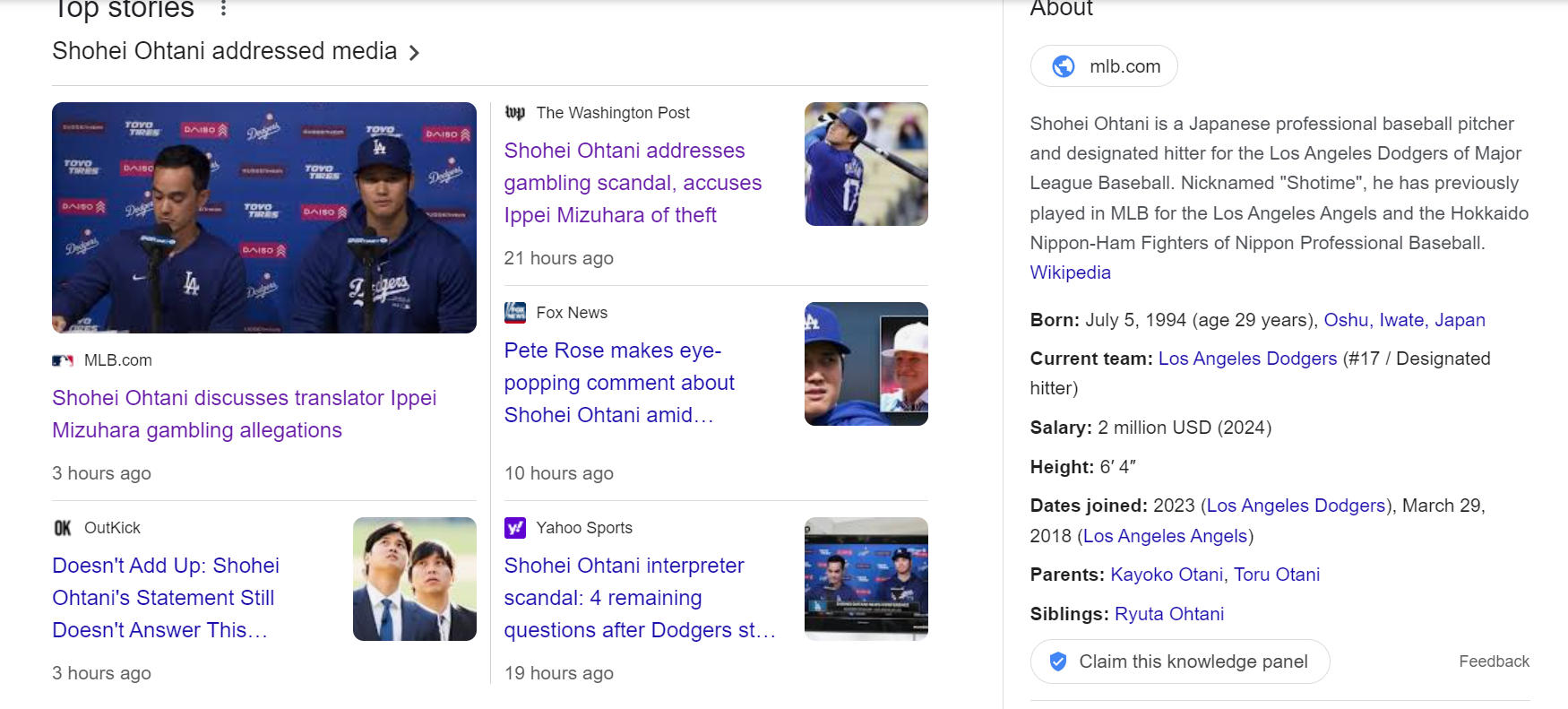Image resolution: width=1568 pixels, height=709 pixels.
Task: Click the Siblings label
Action: tap(1070, 614)
